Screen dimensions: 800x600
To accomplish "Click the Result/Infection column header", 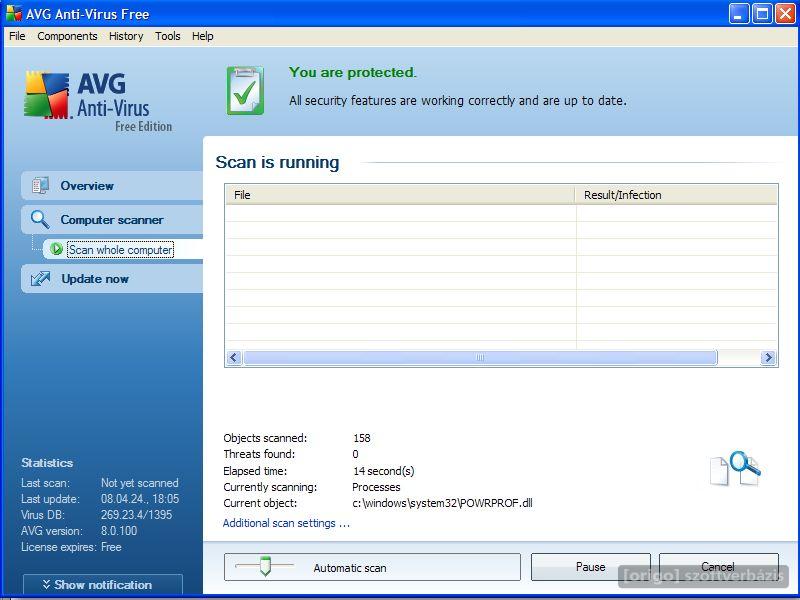I will pyautogui.click(x=677, y=195).
